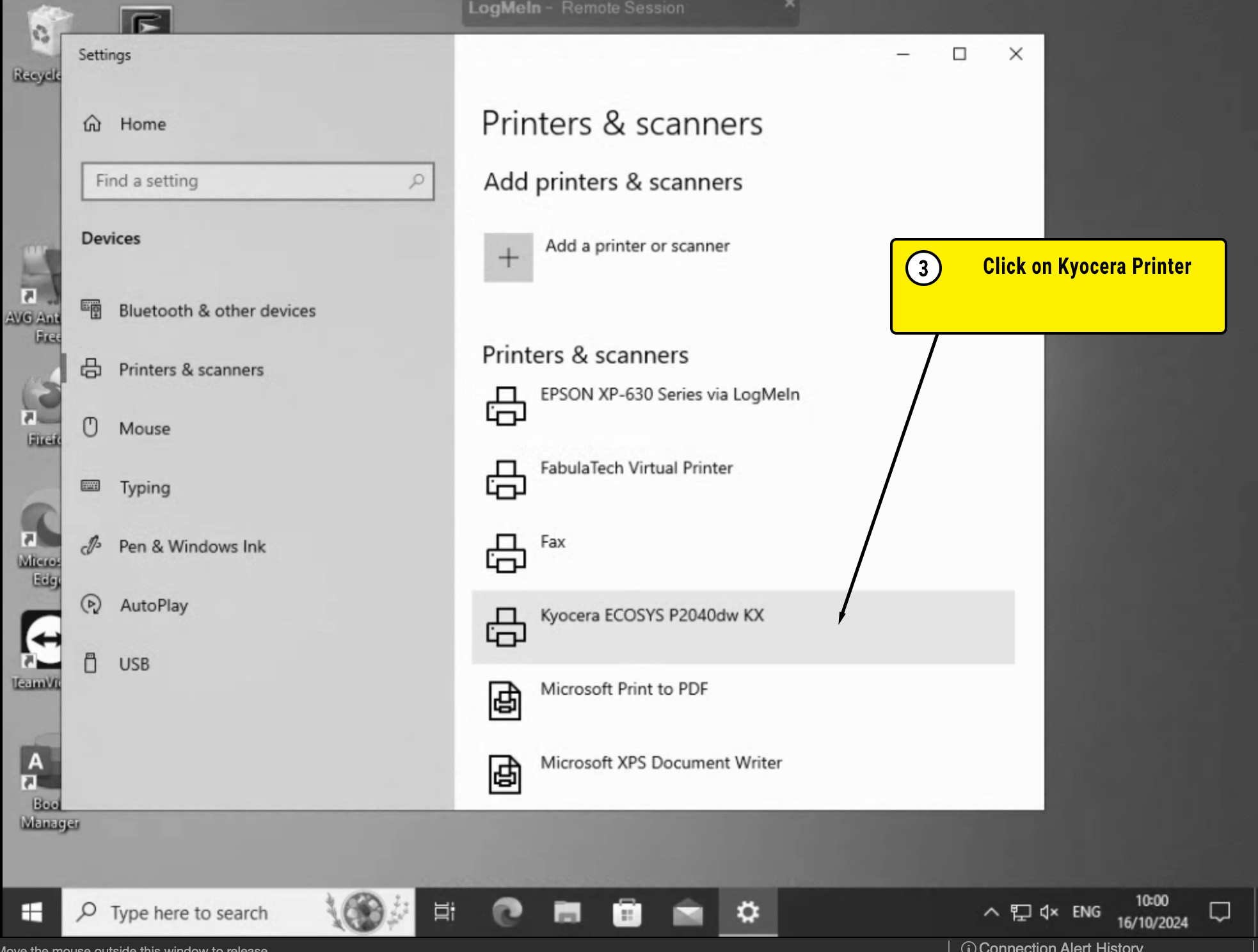Open the Mail app from the taskbar

coord(688,912)
